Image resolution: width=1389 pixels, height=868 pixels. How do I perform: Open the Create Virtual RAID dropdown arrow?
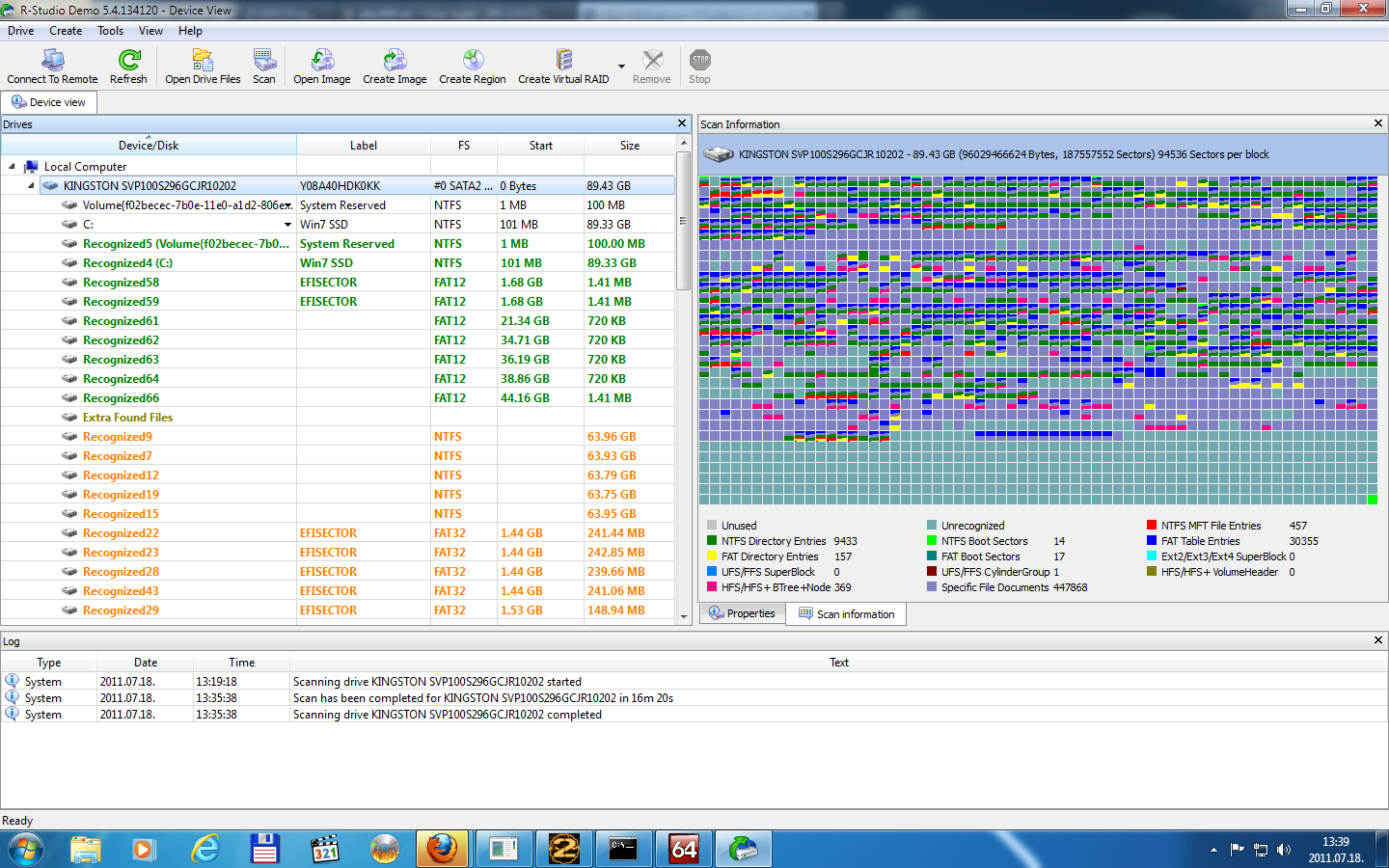[621, 67]
